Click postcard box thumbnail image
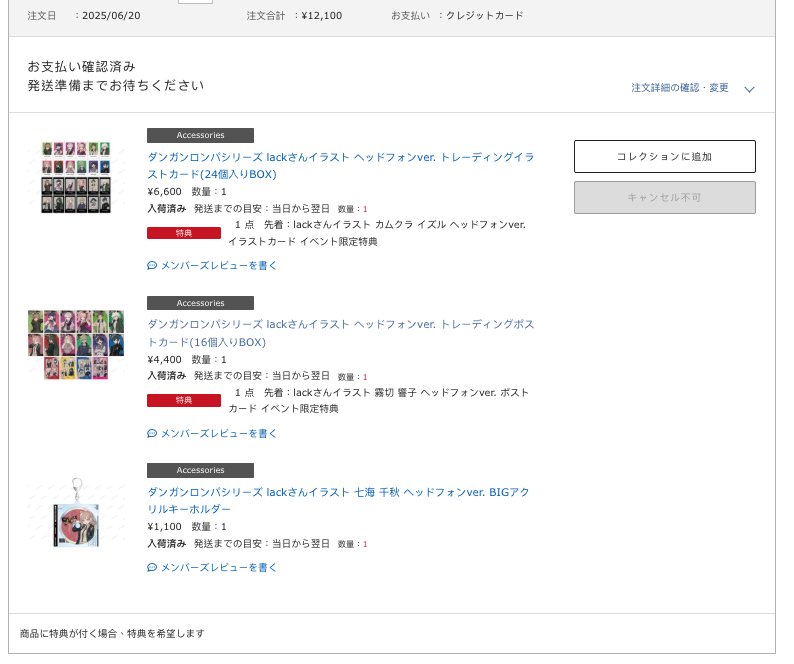794x664 pixels. [x=76, y=344]
